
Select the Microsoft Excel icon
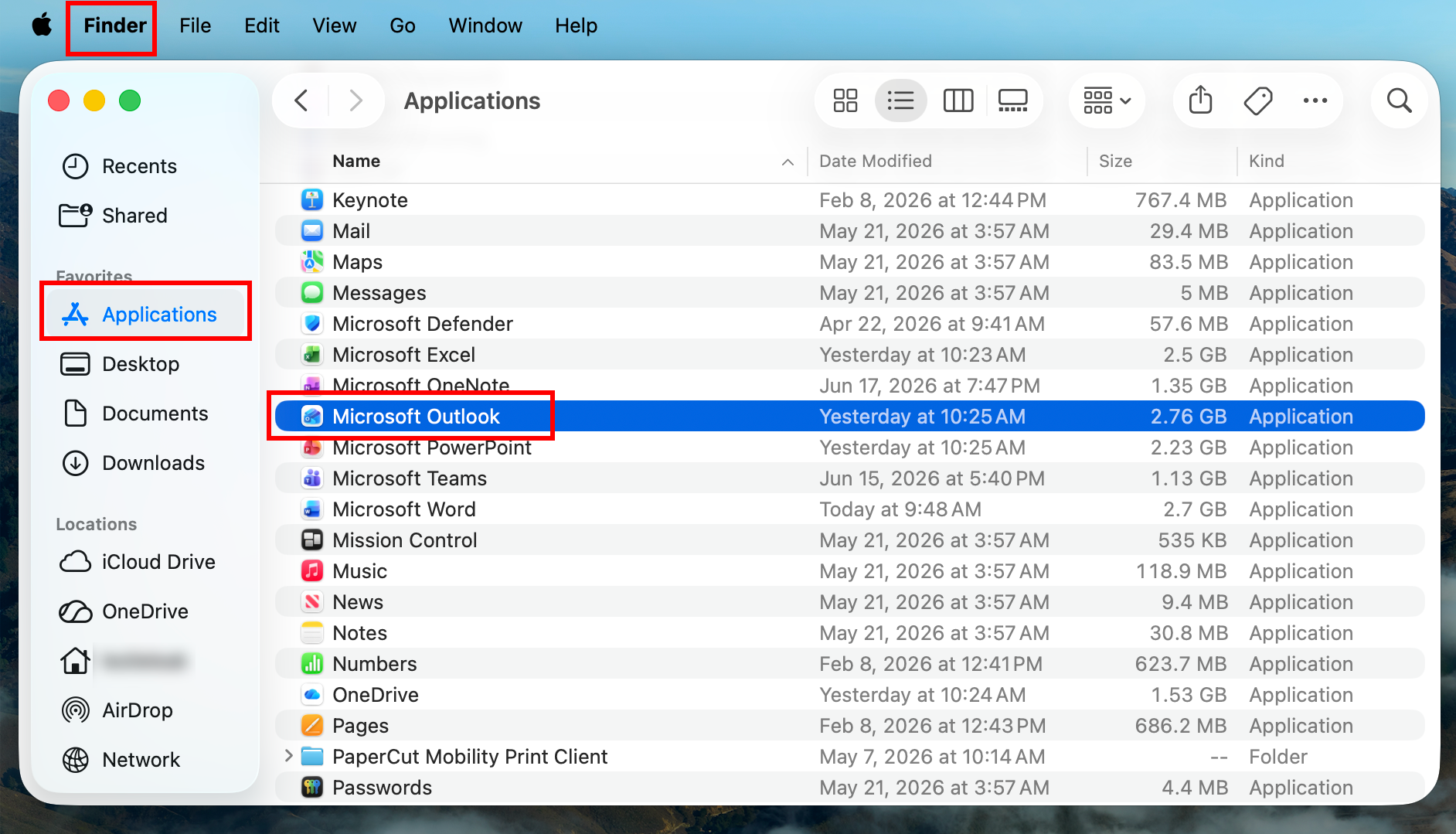(311, 354)
